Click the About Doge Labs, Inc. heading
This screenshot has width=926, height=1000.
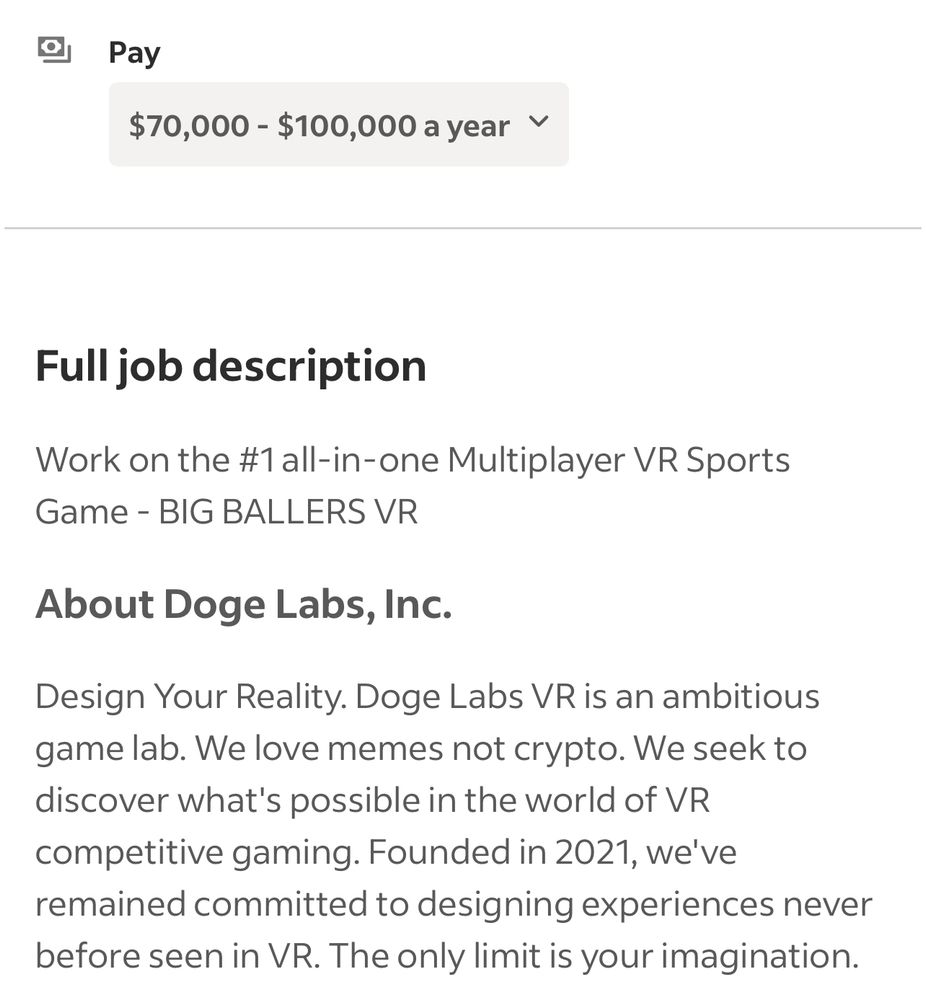tap(244, 604)
